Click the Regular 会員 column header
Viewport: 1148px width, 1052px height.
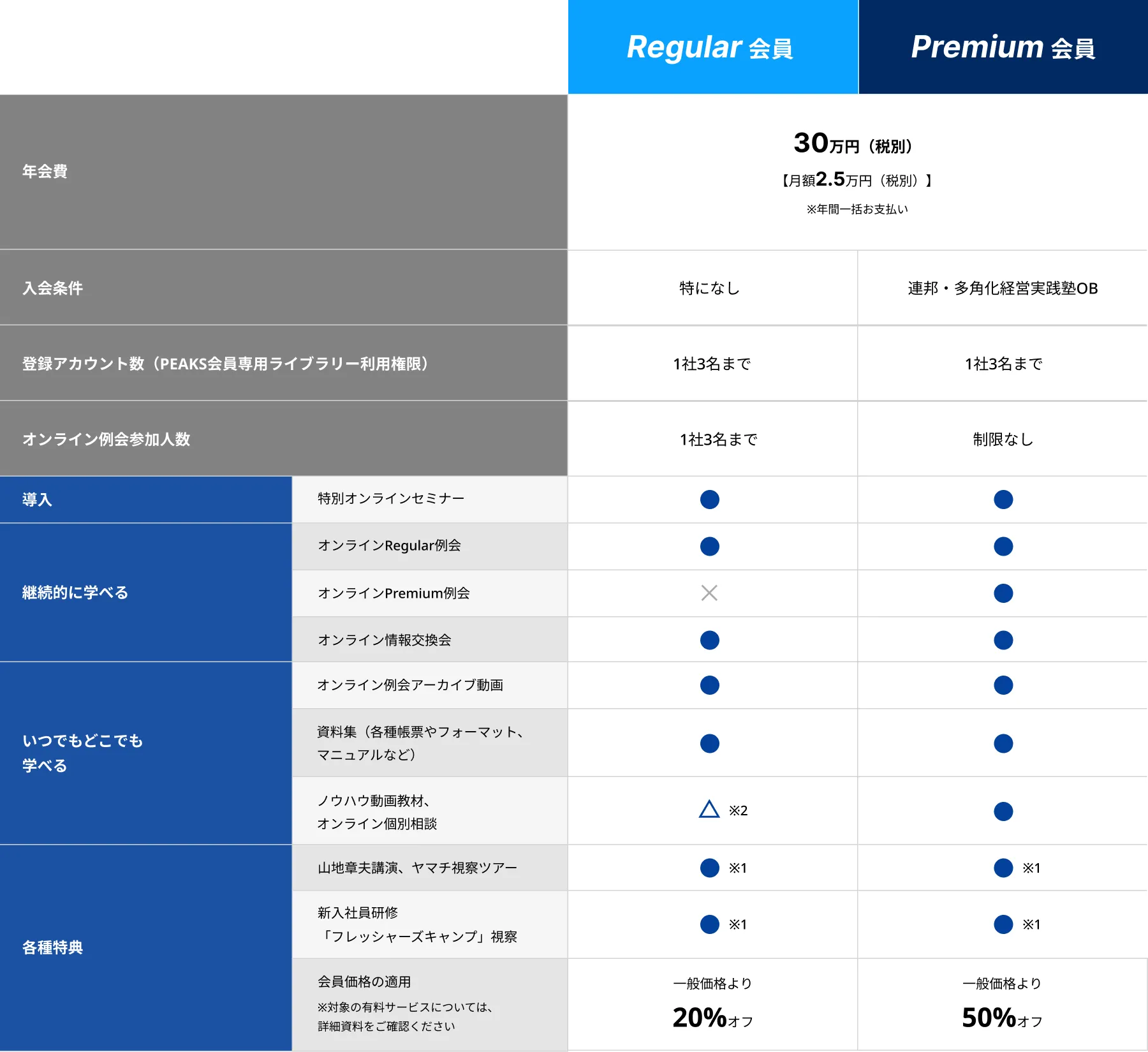click(711, 47)
